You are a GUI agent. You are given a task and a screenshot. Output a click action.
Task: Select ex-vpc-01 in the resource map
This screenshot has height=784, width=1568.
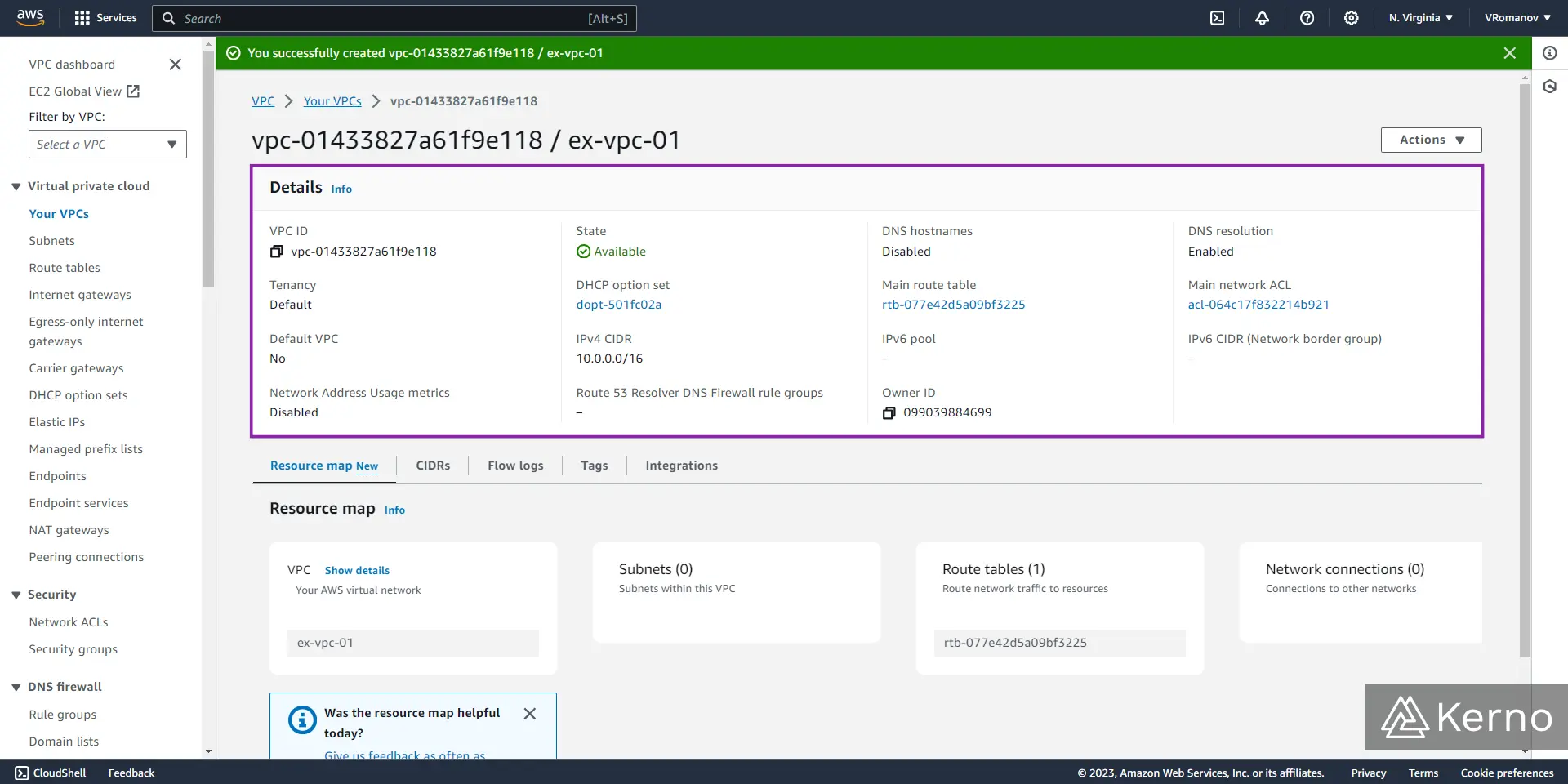(413, 643)
